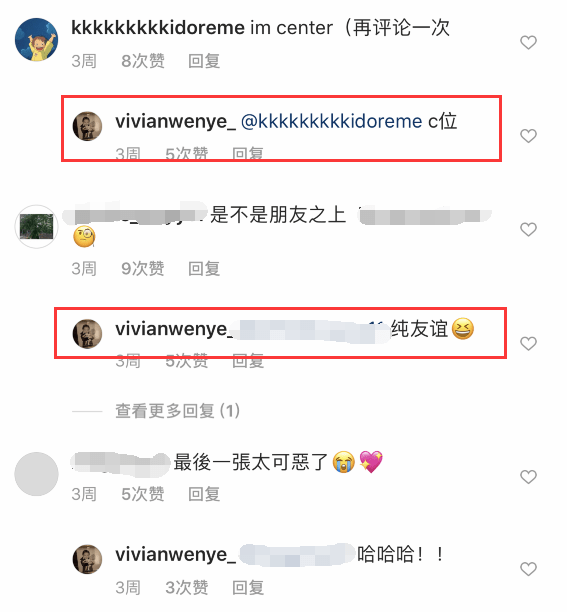The width and height of the screenshot is (567, 612).
Task: Open the green landscape avatar of commenter
Action: [x=36, y=226]
